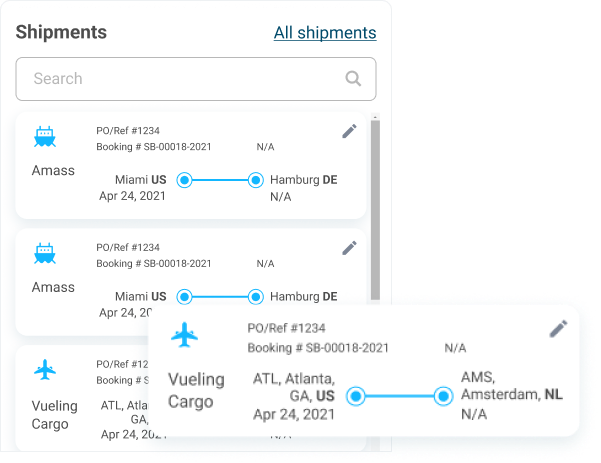The width and height of the screenshot is (601, 463).
Task: Click the Shipments panel heading
Action: 61,32
